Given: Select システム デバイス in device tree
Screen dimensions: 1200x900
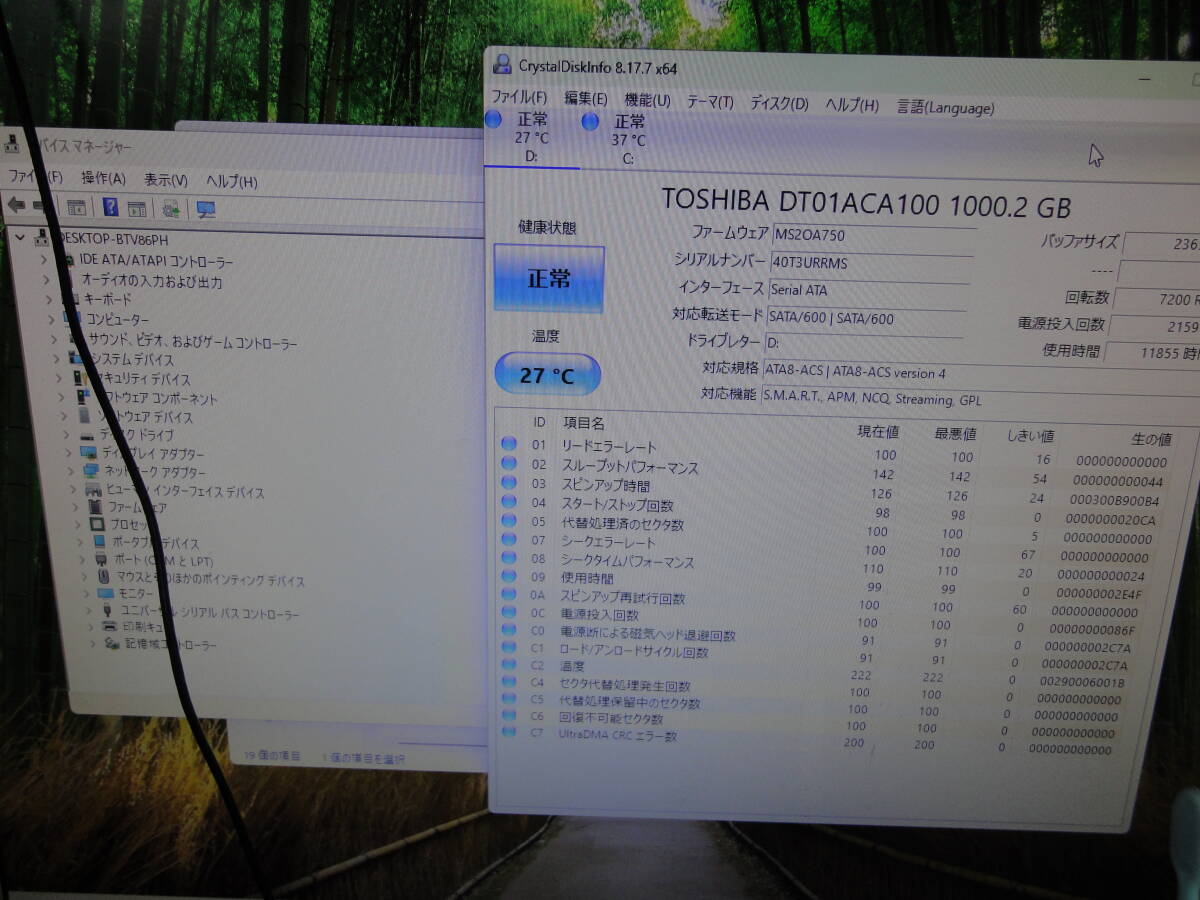Looking at the screenshot, I should point(132,359).
